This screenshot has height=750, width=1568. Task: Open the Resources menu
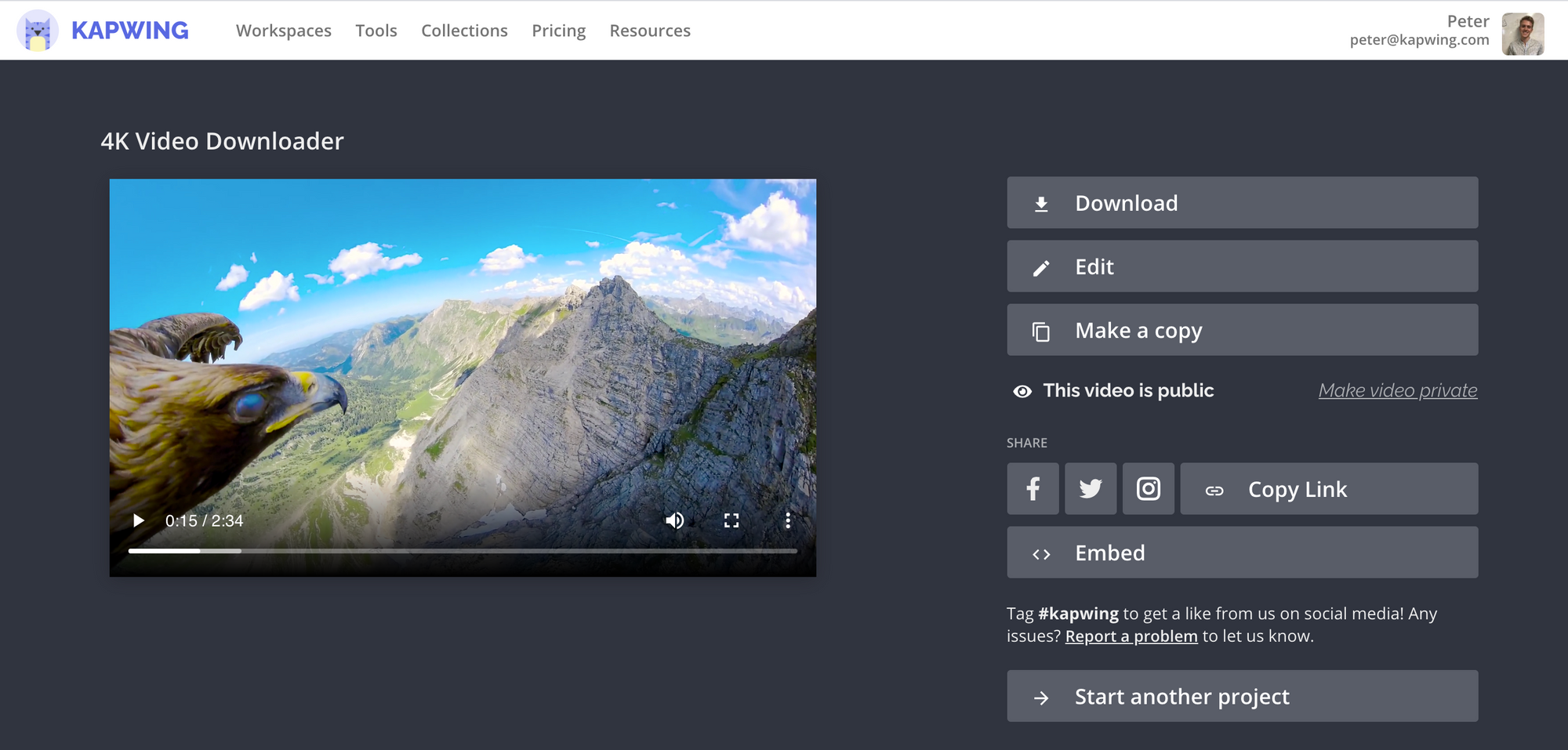(x=649, y=31)
